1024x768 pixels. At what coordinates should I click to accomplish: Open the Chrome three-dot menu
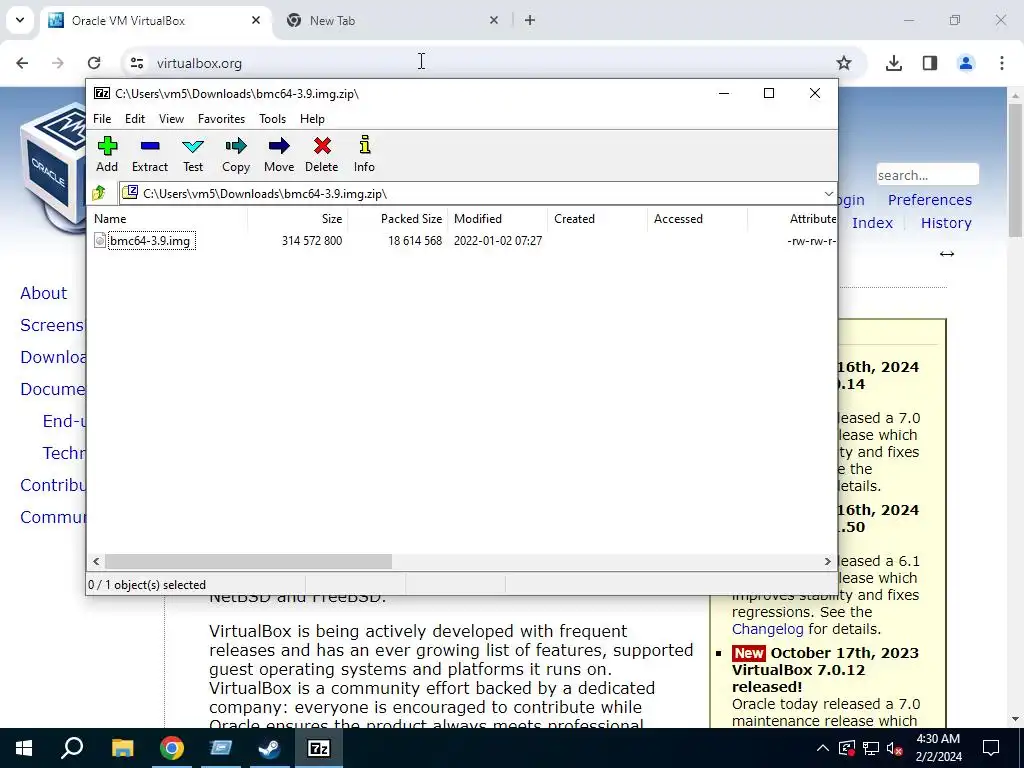(1002, 63)
